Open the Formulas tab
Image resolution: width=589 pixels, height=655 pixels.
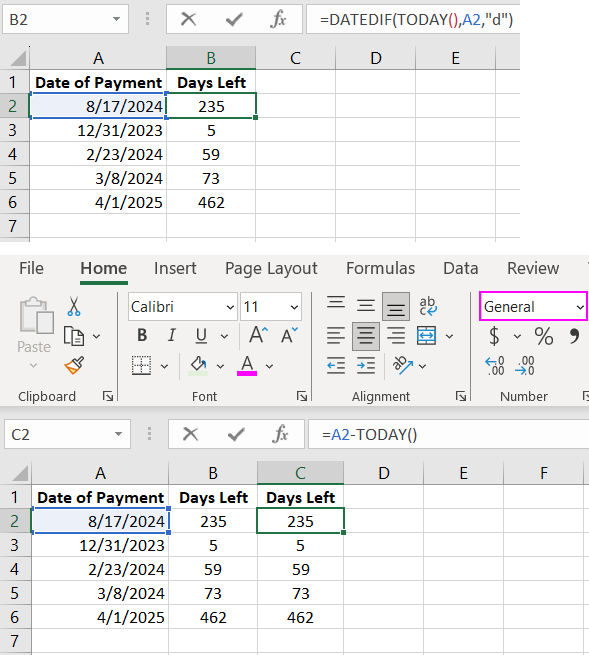[x=381, y=268]
